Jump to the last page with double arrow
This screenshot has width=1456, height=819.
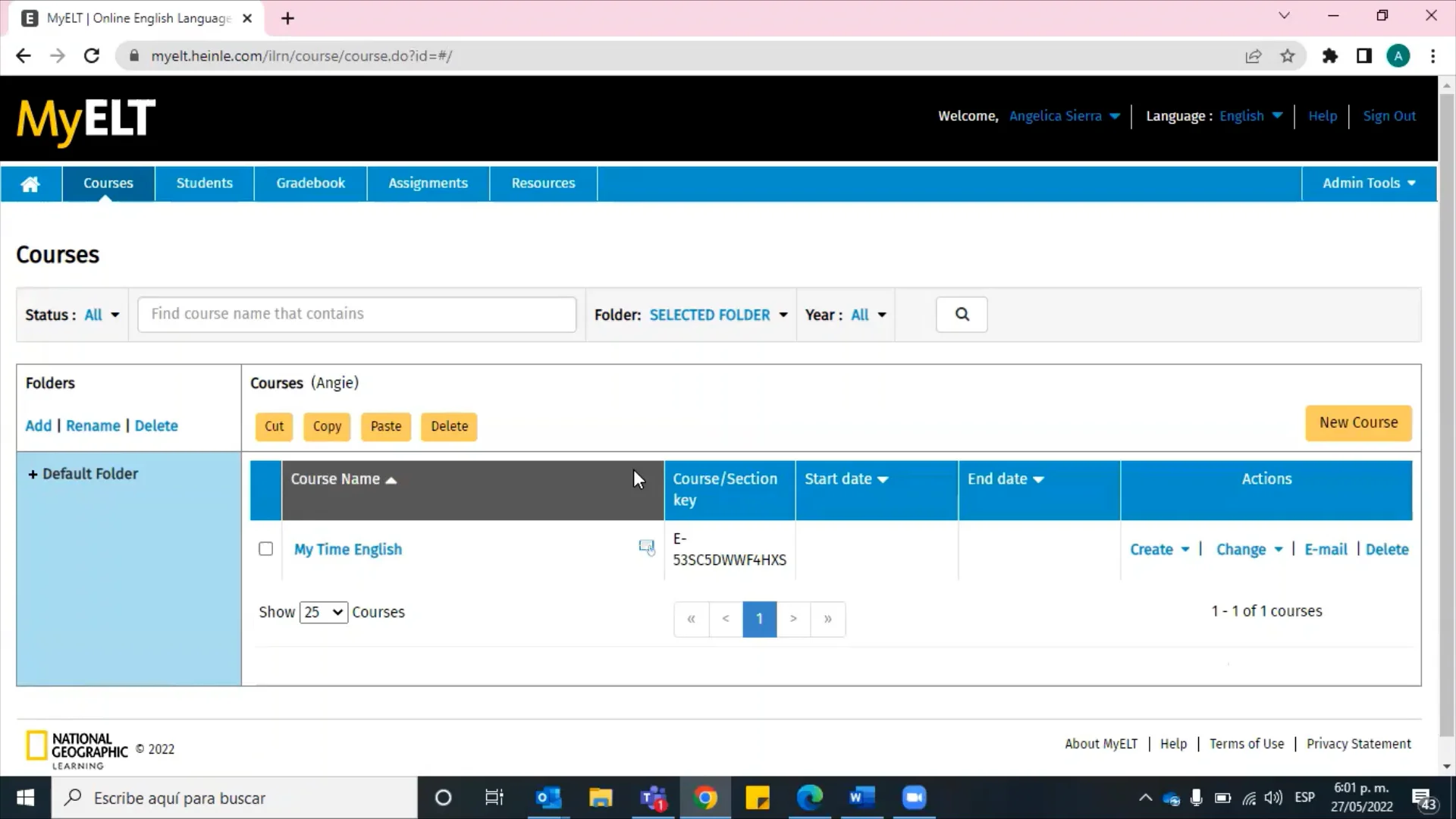pos(827,619)
